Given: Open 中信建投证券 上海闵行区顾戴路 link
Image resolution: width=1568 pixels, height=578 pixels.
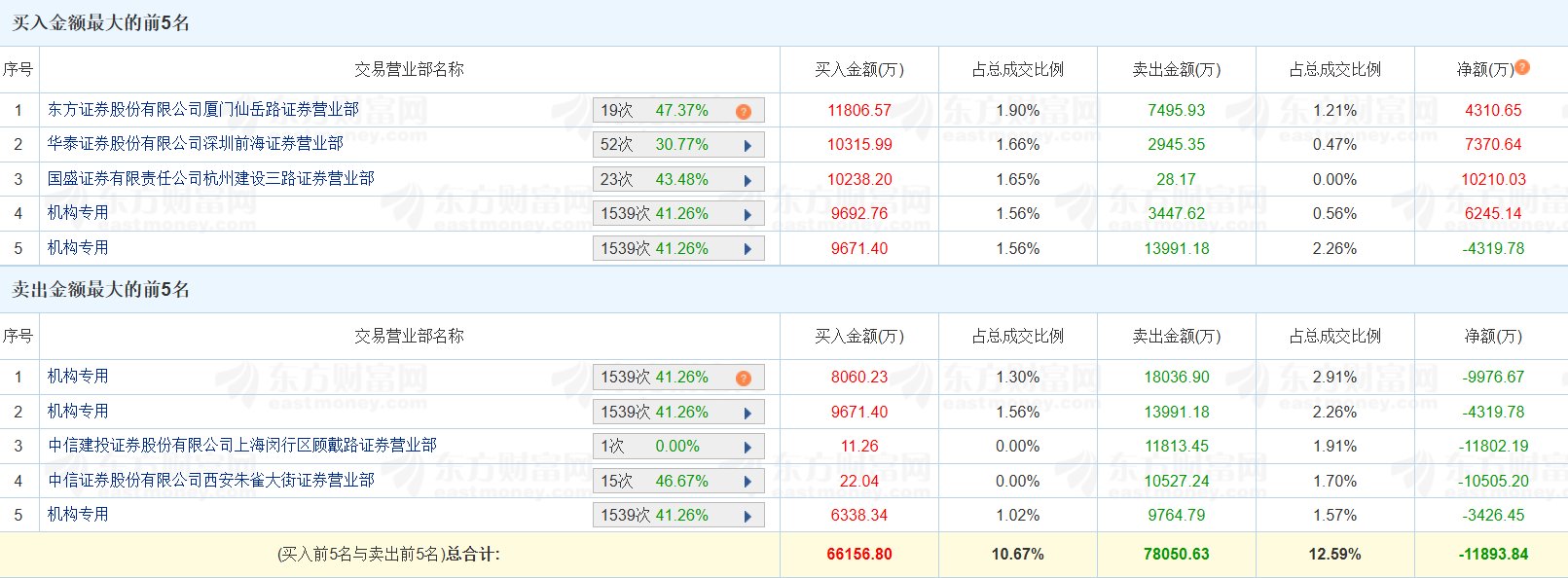Looking at the screenshot, I should (242, 445).
